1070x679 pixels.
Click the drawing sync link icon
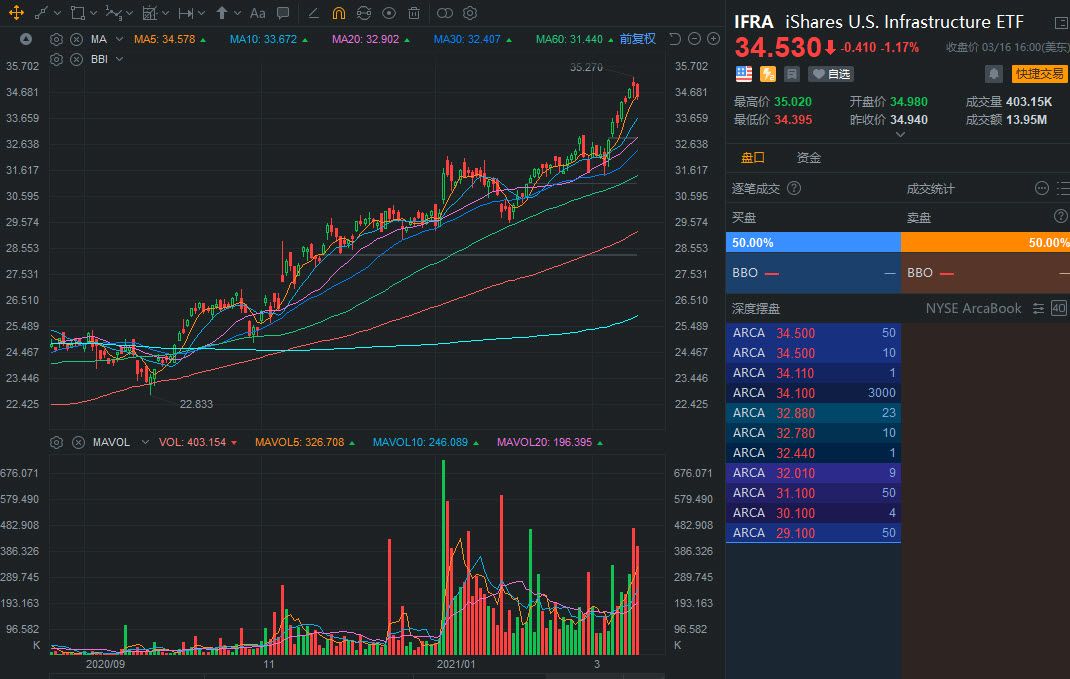click(364, 13)
